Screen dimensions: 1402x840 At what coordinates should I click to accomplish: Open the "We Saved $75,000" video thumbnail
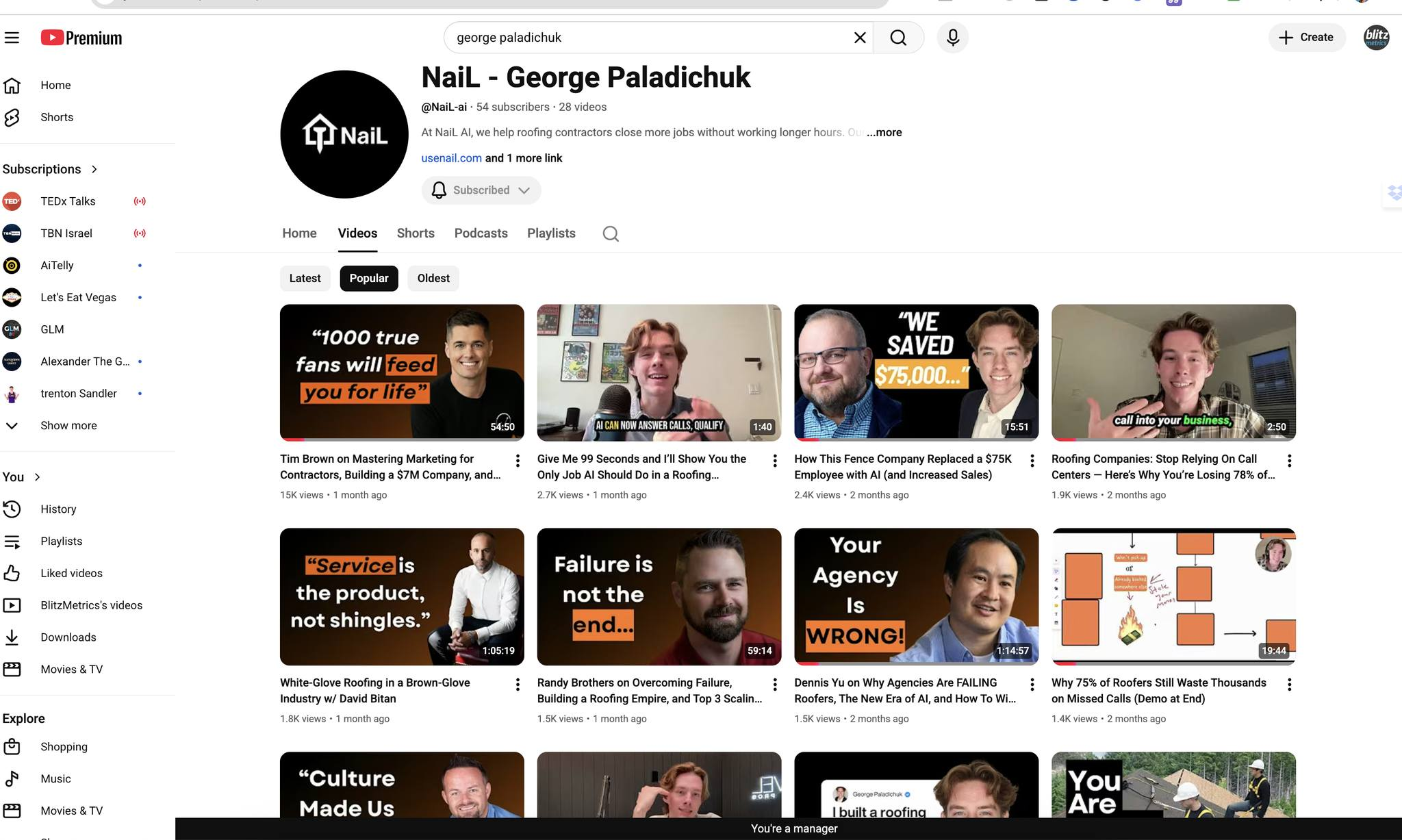point(916,372)
